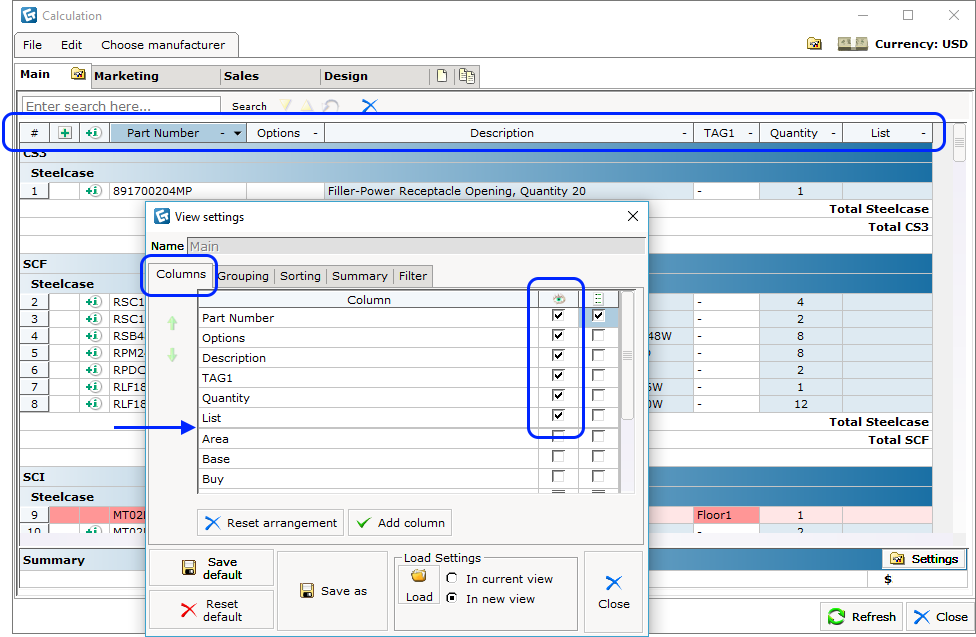Move the selected column up with green arrow

(x=174, y=322)
